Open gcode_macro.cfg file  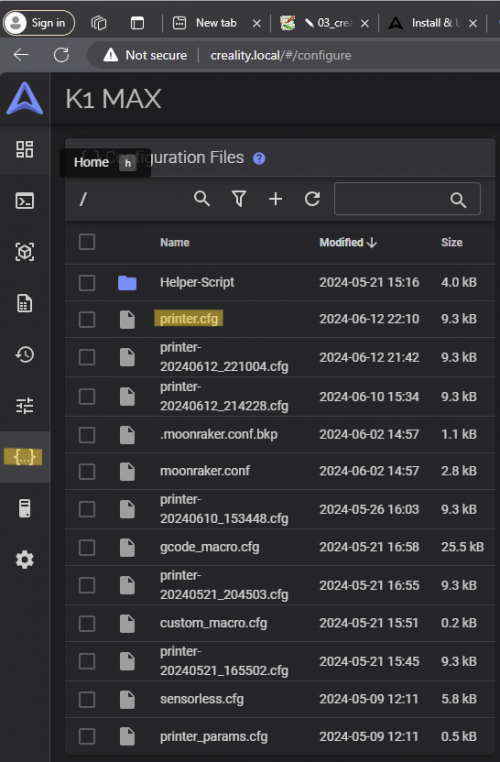pyautogui.click(x=209, y=547)
